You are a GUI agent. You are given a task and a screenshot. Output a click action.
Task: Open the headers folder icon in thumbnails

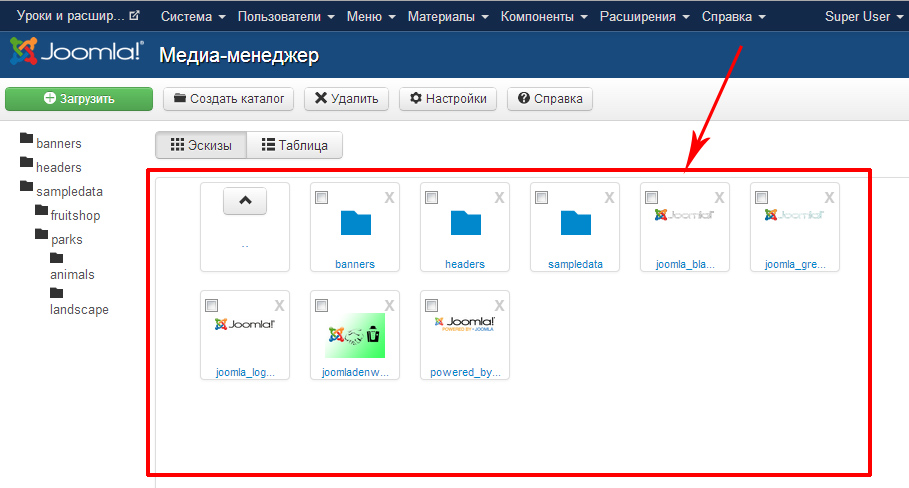click(x=465, y=223)
